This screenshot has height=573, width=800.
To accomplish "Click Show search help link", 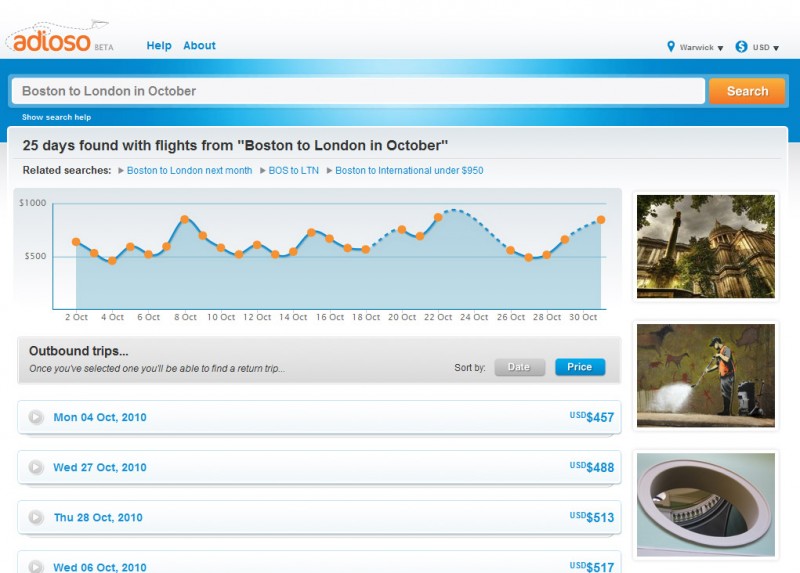I will click(x=56, y=117).
